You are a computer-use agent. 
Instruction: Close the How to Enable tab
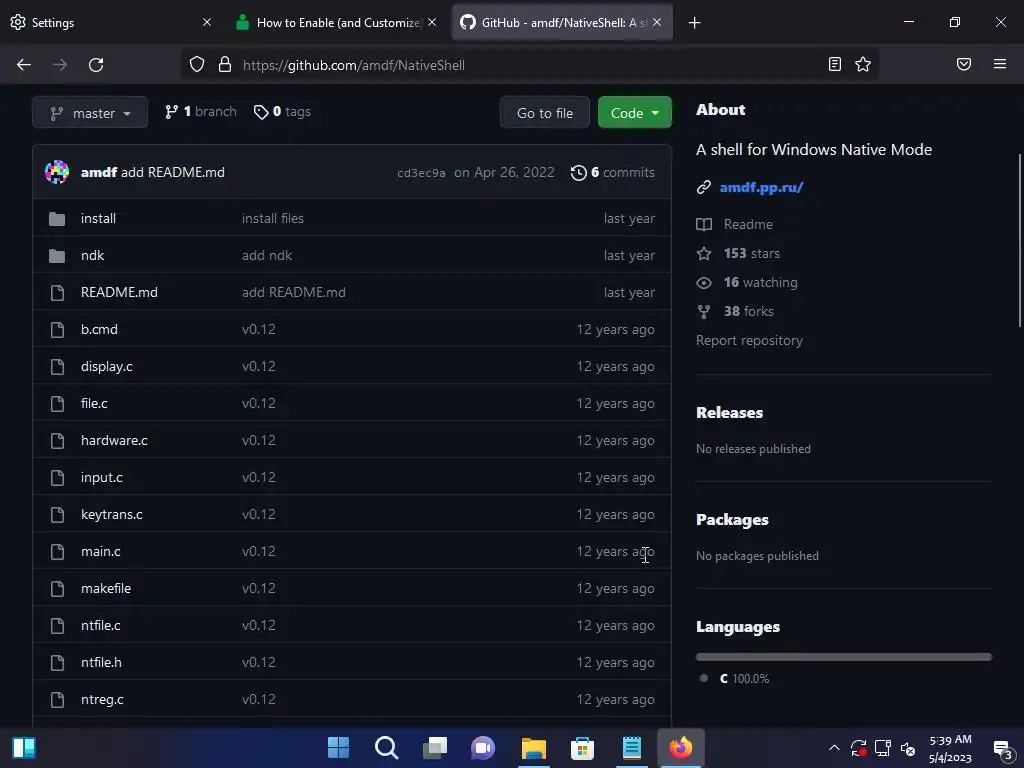coord(432,22)
